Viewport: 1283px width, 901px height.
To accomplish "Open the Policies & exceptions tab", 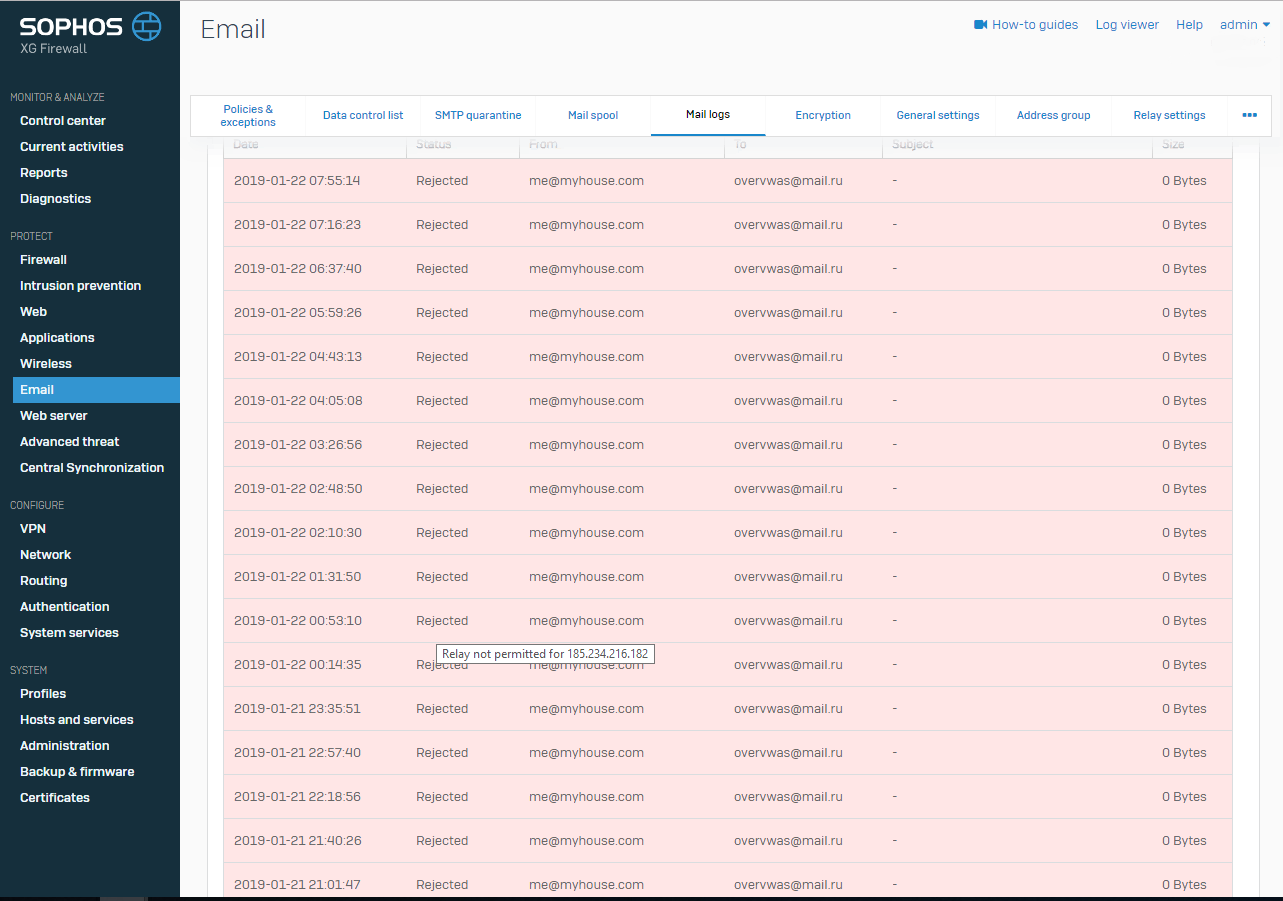I will click(248, 115).
